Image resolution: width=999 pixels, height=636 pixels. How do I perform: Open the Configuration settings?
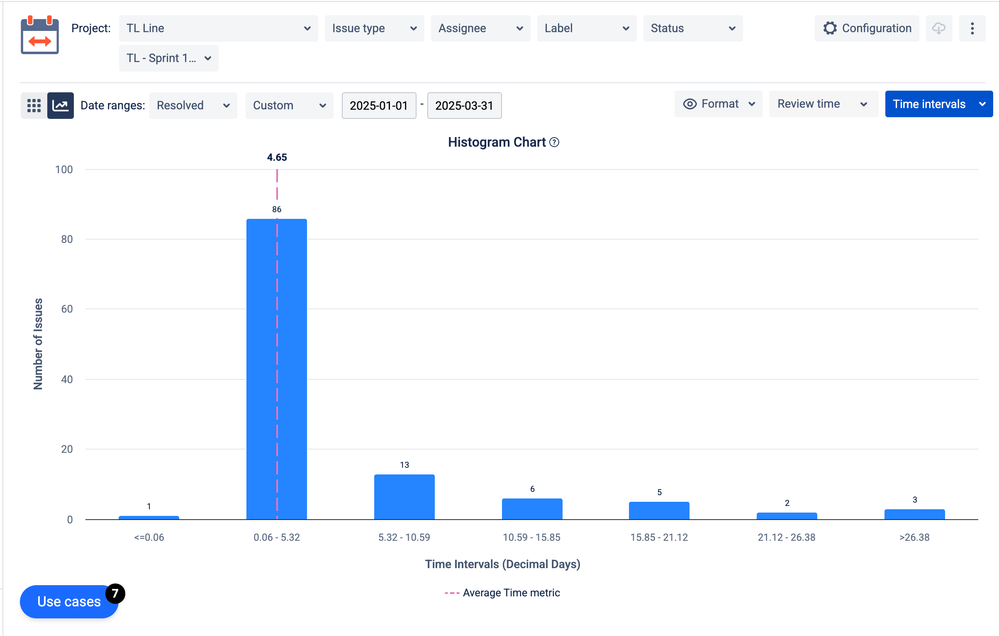pyautogui.click(x=866, y=29)
